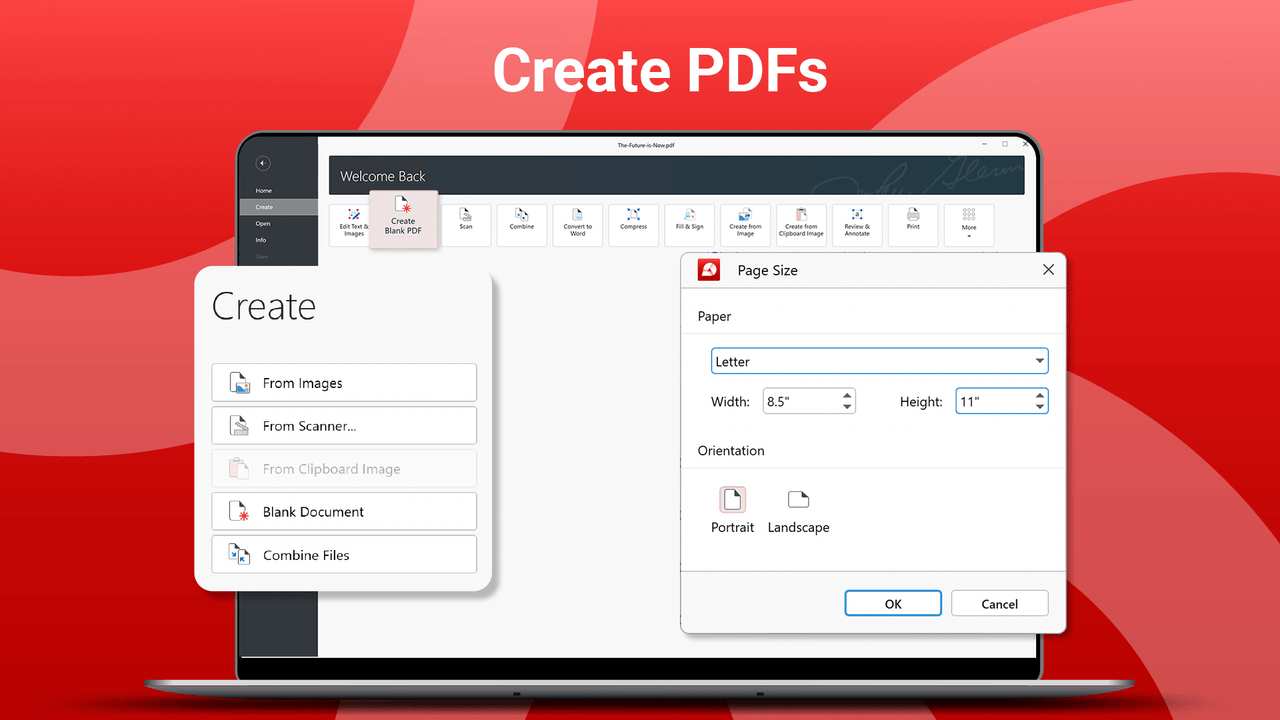Expand the More tools dropdown

(969, 223)
